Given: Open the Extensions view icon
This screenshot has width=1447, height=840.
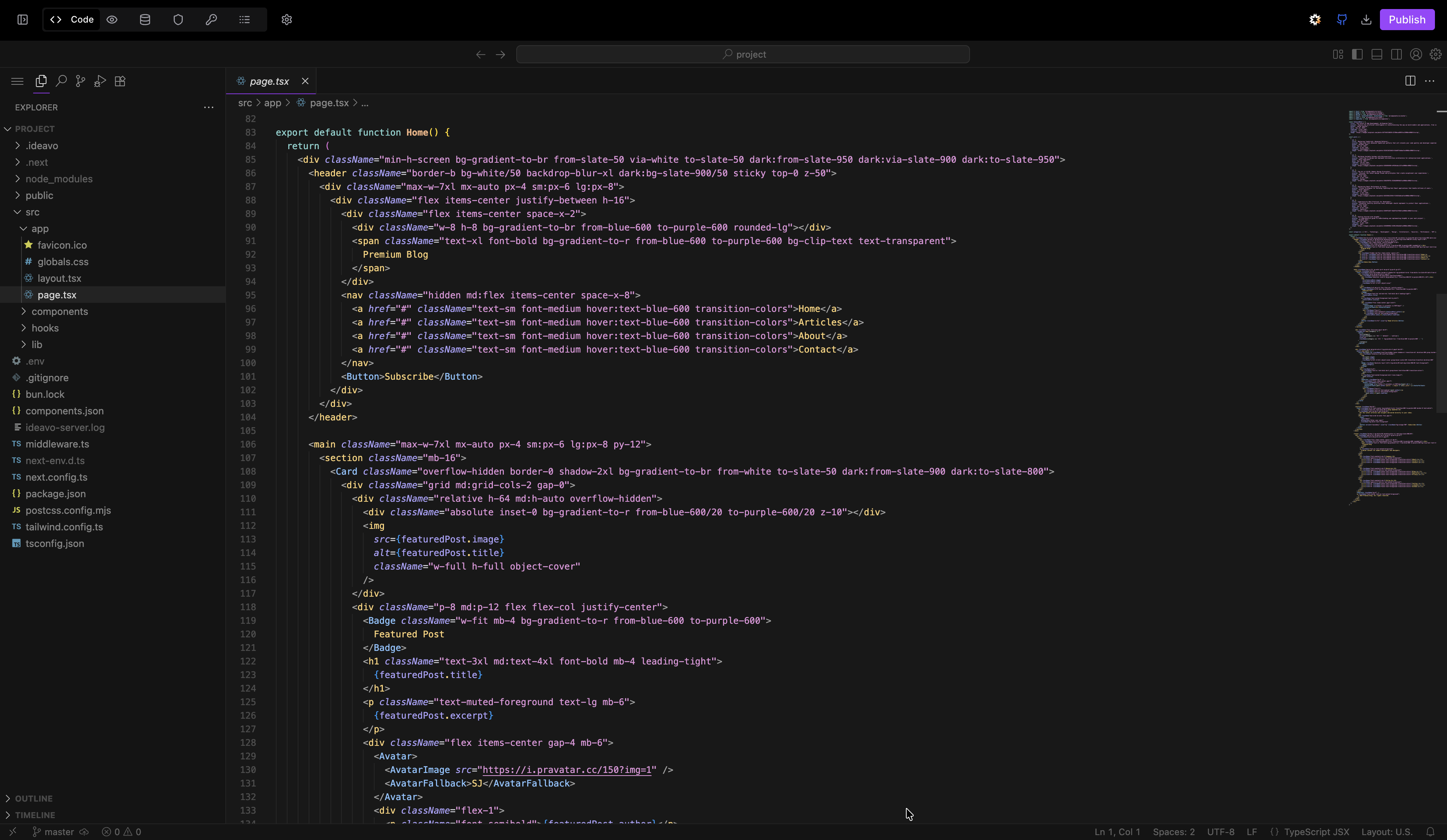Looking at the screenshot, I should click(x=120, y=81).
